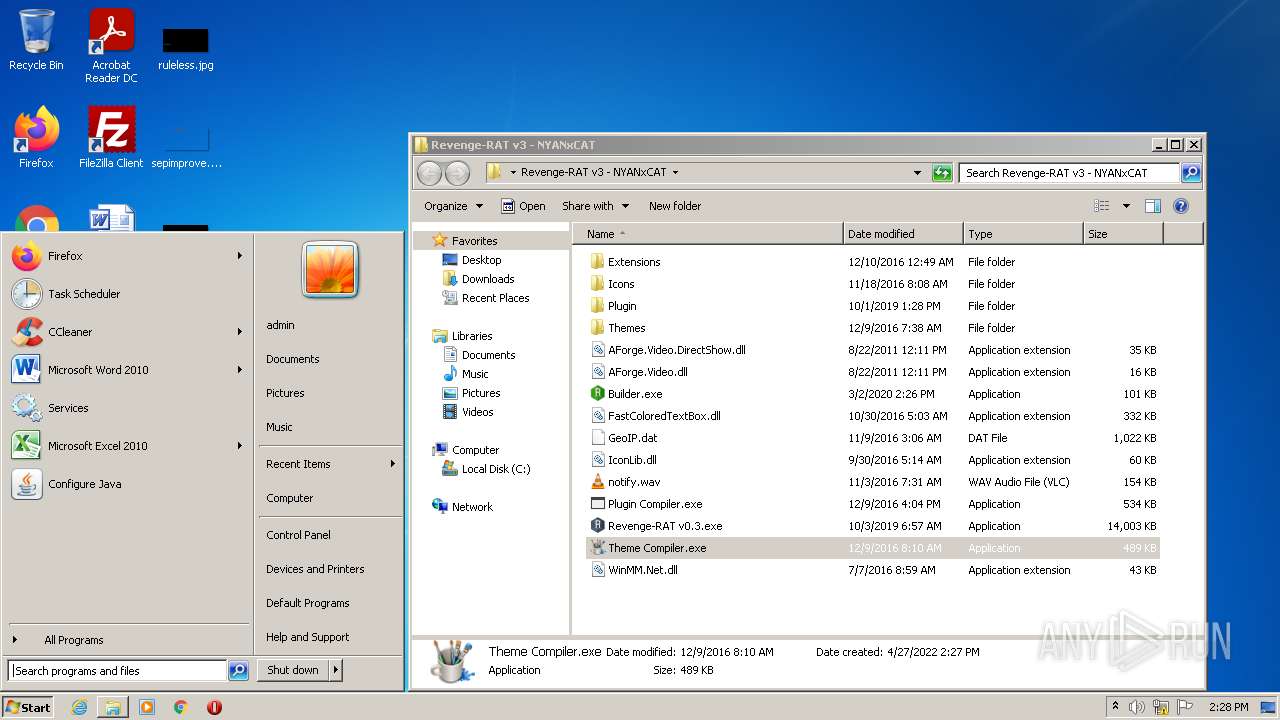
Task: Expand address bar previous locations dropdown
Action: click(917, 173)
